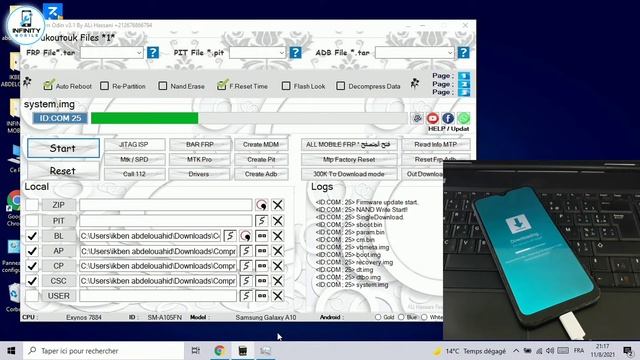Screen dimensions: 640x360
Task: Click the glasses icon in the AP row
Action: (x=262, y=251)
